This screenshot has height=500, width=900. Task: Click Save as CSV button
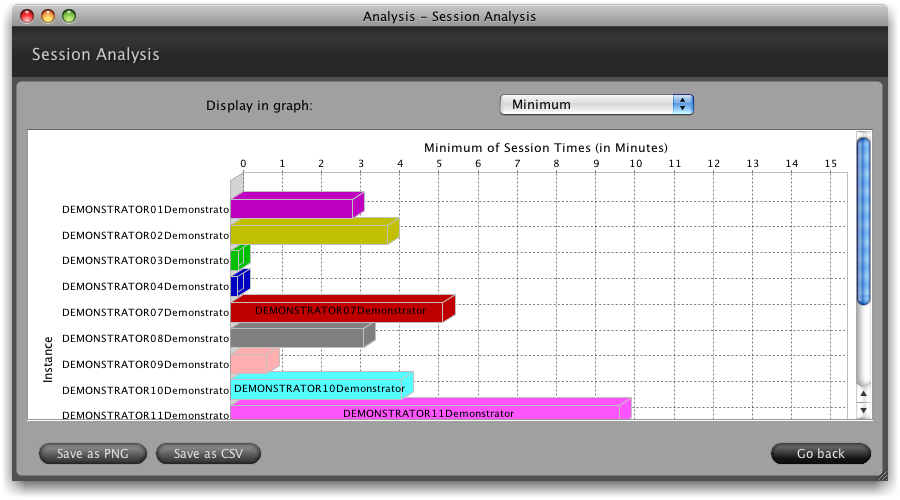[x=208, y=454]
